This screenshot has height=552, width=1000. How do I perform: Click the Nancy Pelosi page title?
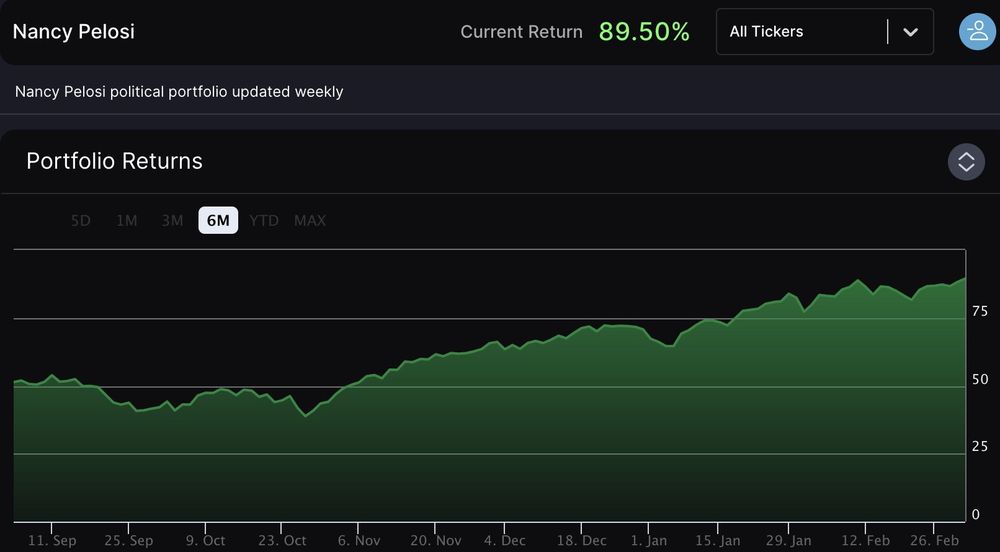(x=74, y=32)
